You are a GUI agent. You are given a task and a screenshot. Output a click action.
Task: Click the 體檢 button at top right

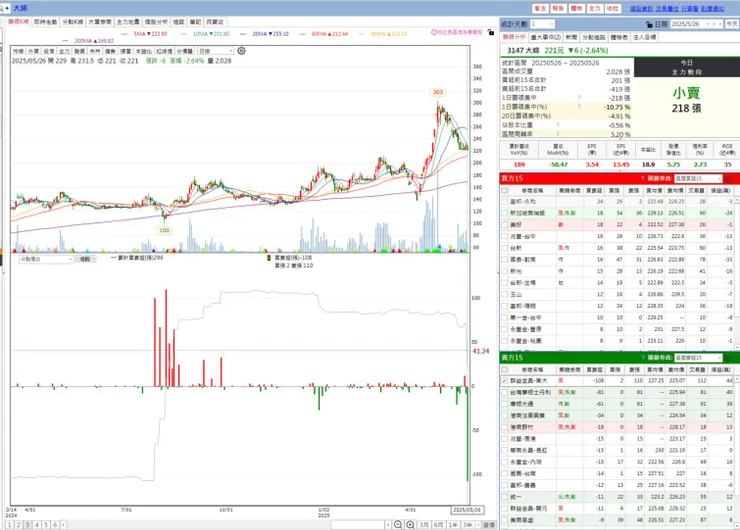[576, 8]
